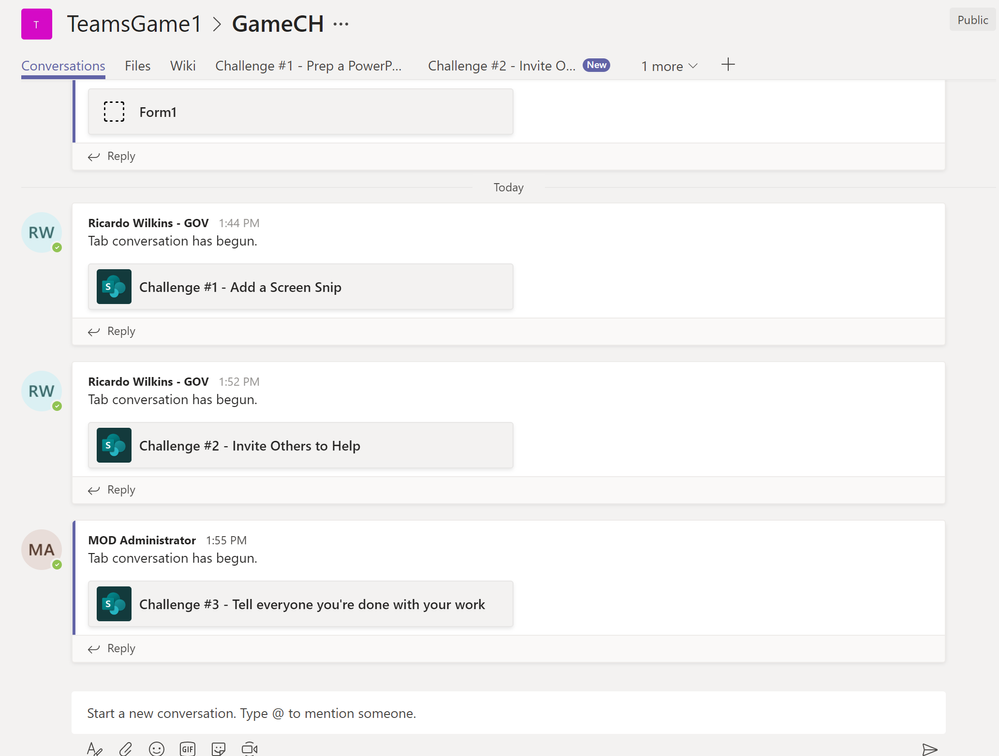The height and width of the screenshot is (756, 999).
Task: Click the 1:55 PM timestamp
Action: pos(226,540)
